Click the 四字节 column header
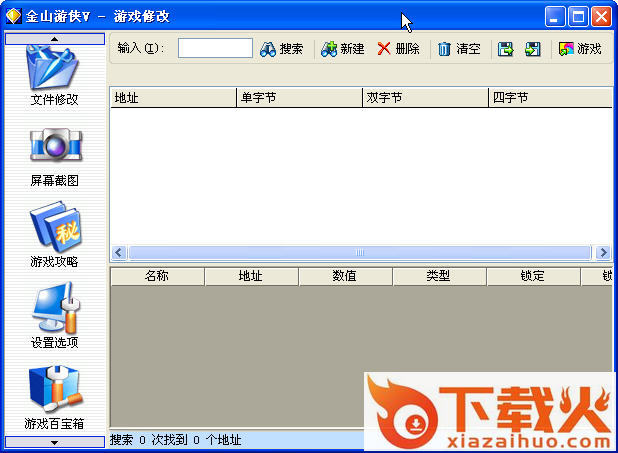Viewport: 618px width, 453px height. point(551,97)
